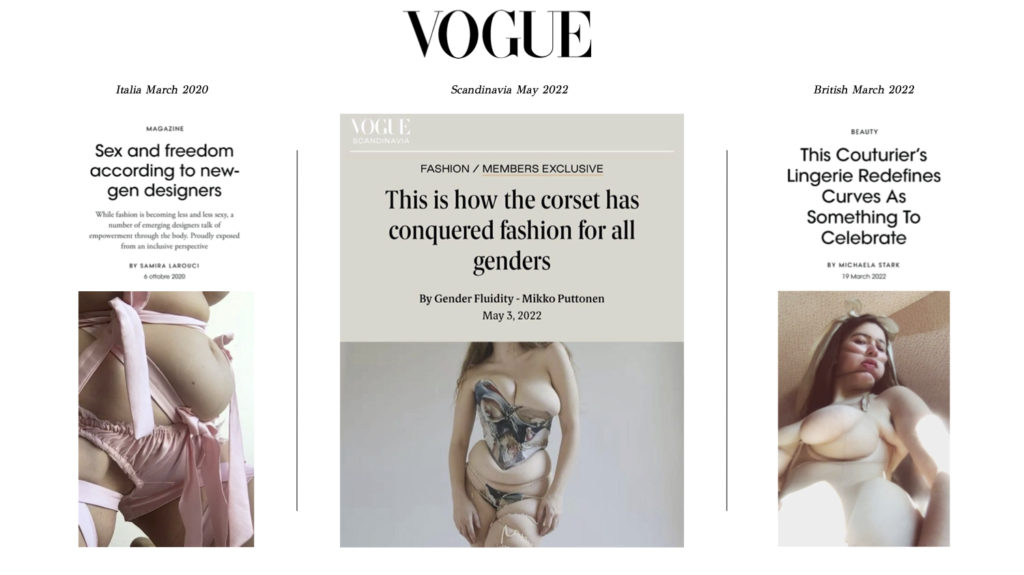Open the MAGAZINE category label
The width and height of the screenshot is (1024, 575).
pos(165,129)
